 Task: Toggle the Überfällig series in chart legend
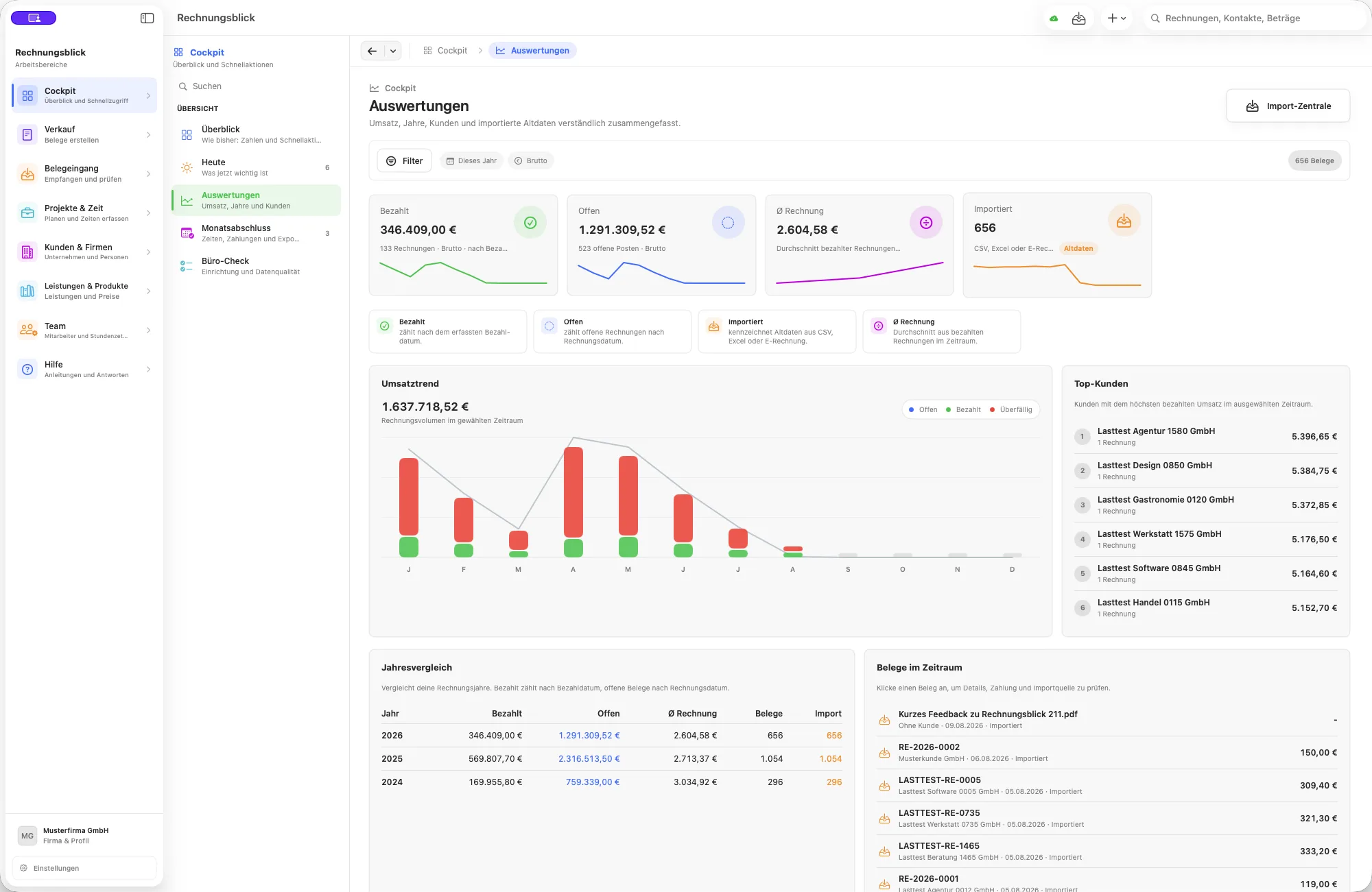(x=1011, y=409)
